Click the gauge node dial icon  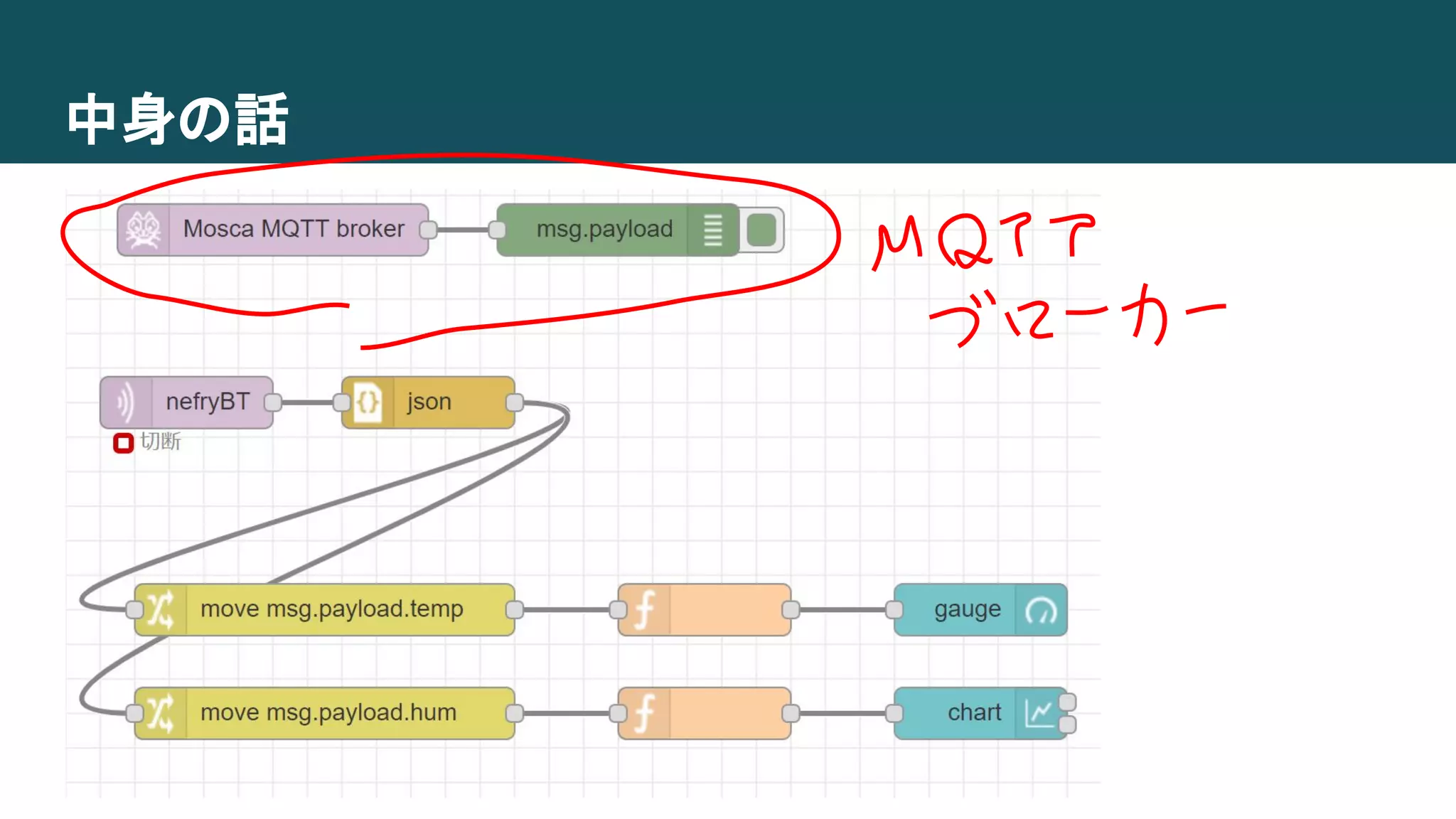(1041, 610)
